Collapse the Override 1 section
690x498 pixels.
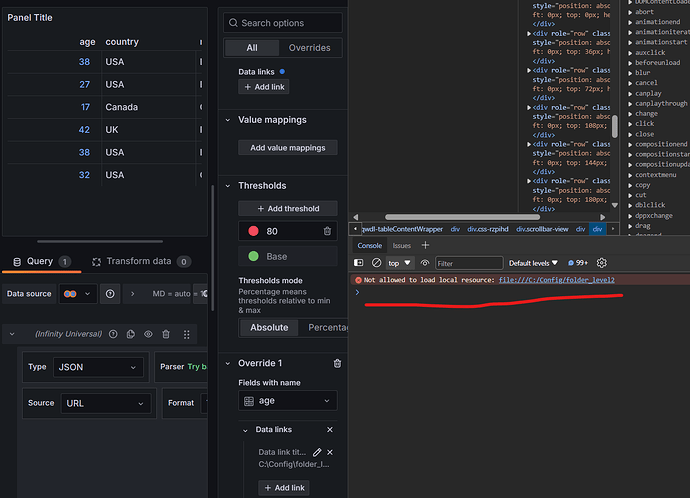point(228,363)
